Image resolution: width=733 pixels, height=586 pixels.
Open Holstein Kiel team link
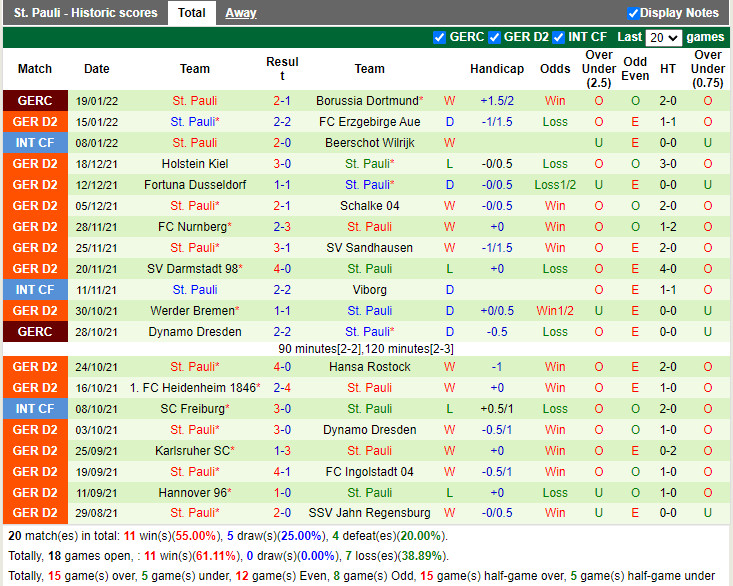click(195, 164)
